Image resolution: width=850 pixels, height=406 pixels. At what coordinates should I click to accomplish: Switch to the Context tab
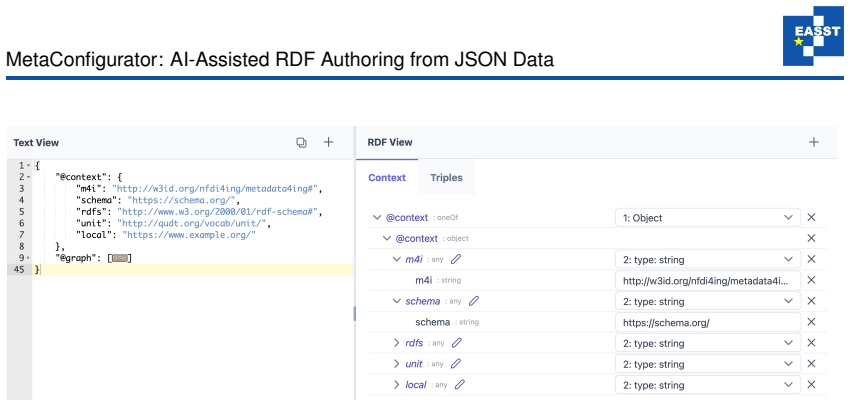pyautogui.click(x=387, y=177)
